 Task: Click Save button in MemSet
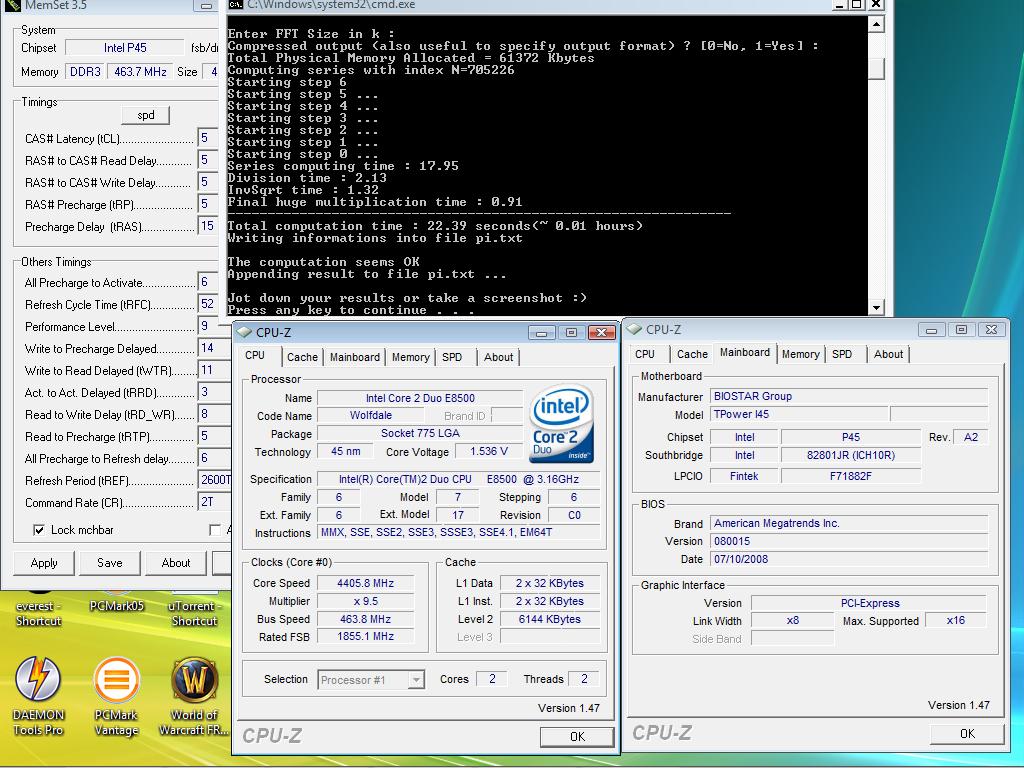point(110,563)
